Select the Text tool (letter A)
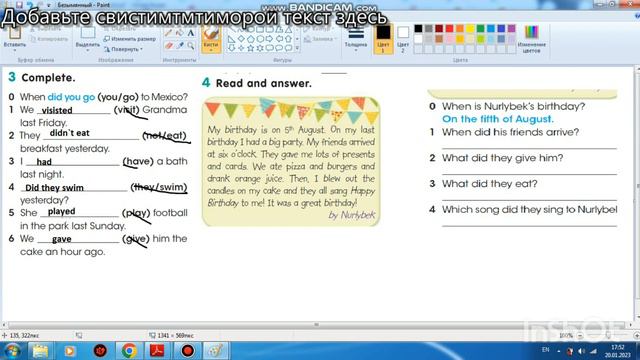640x360 pixels. pyautogui.click(x=191, y=33)
